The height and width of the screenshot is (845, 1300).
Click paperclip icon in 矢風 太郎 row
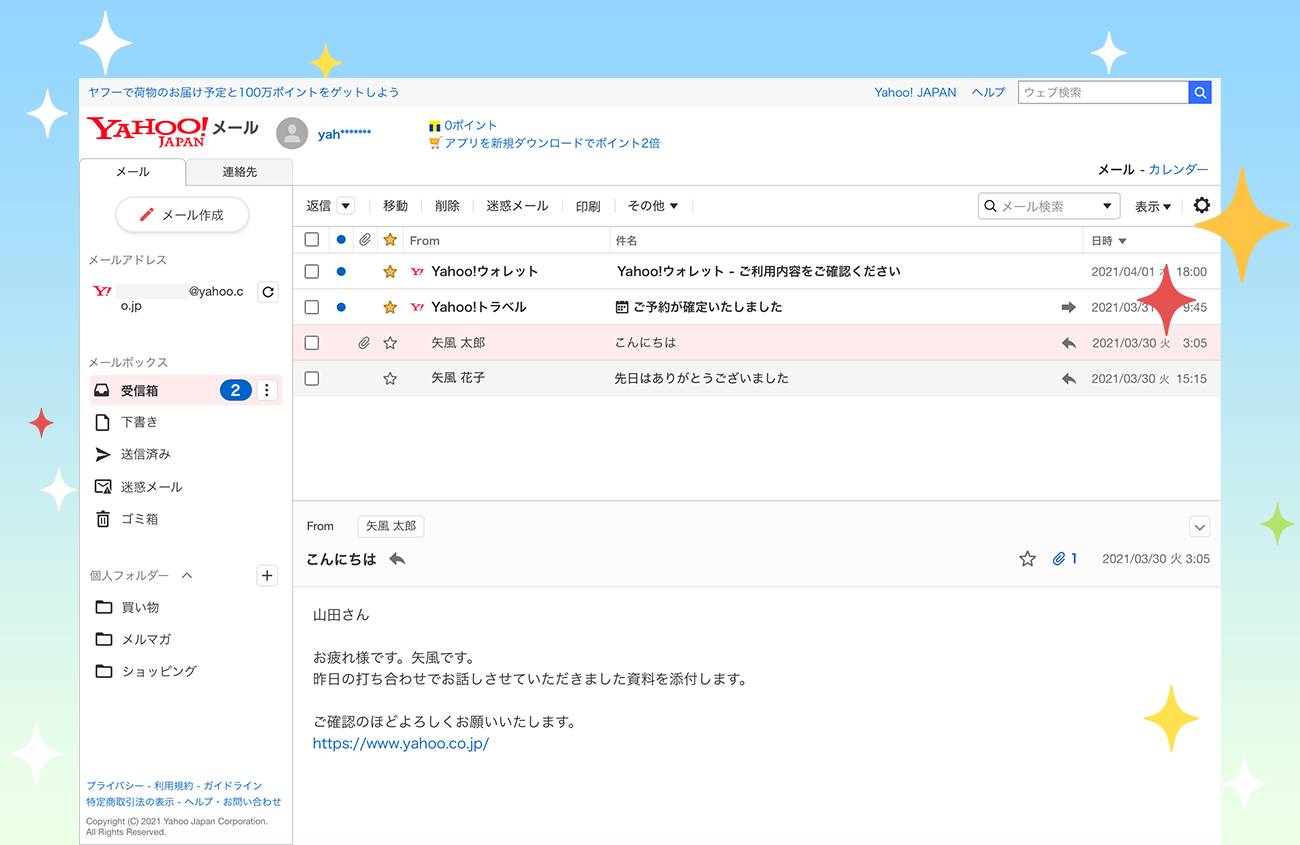(x=365, y=343)
